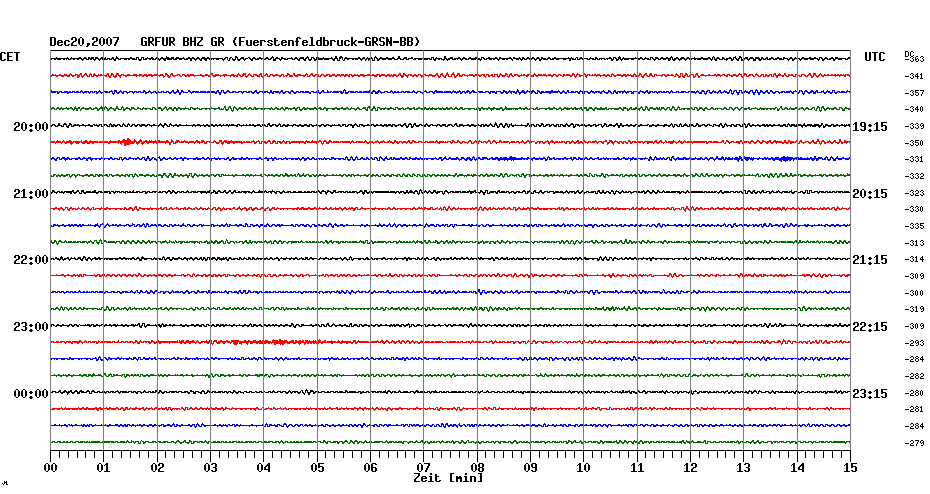The image size is (930, 494).
Task: Click the '02' minute axis label
Action: (x=157, y=468)
